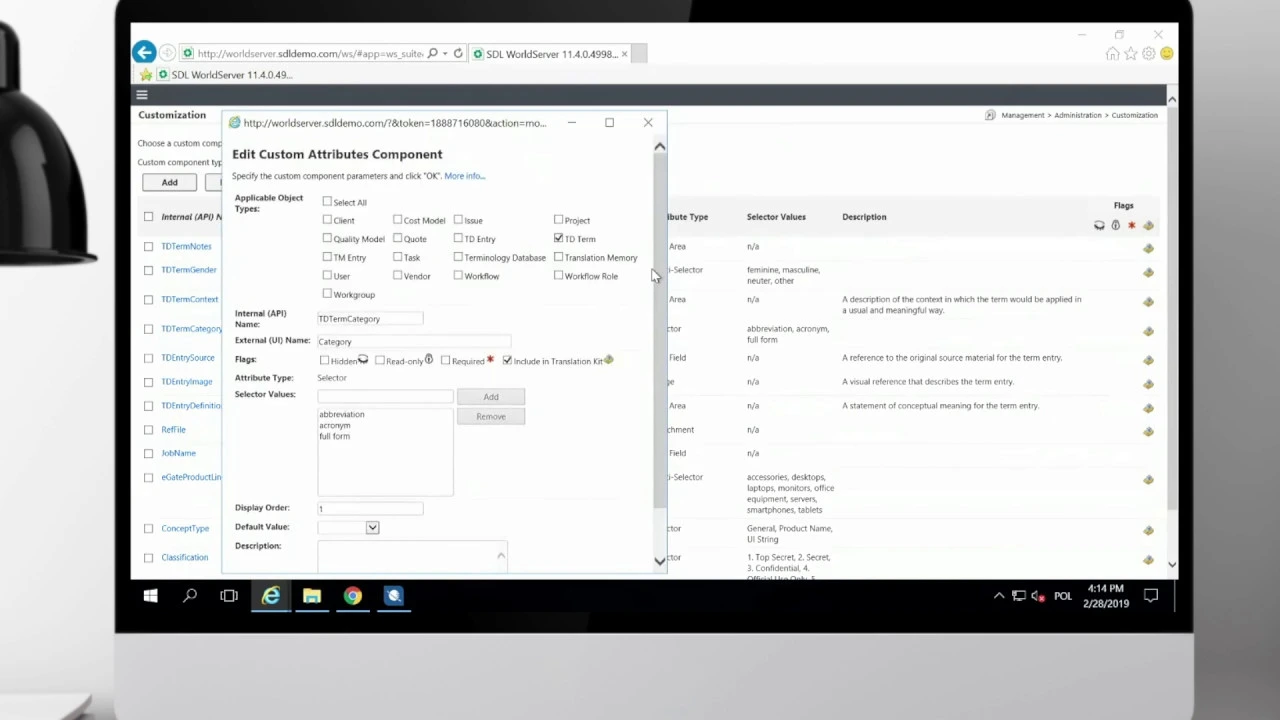Click the Hidden flag column header icon
The height and width of the screenshot is (720, 1280).
[1099, 225]
